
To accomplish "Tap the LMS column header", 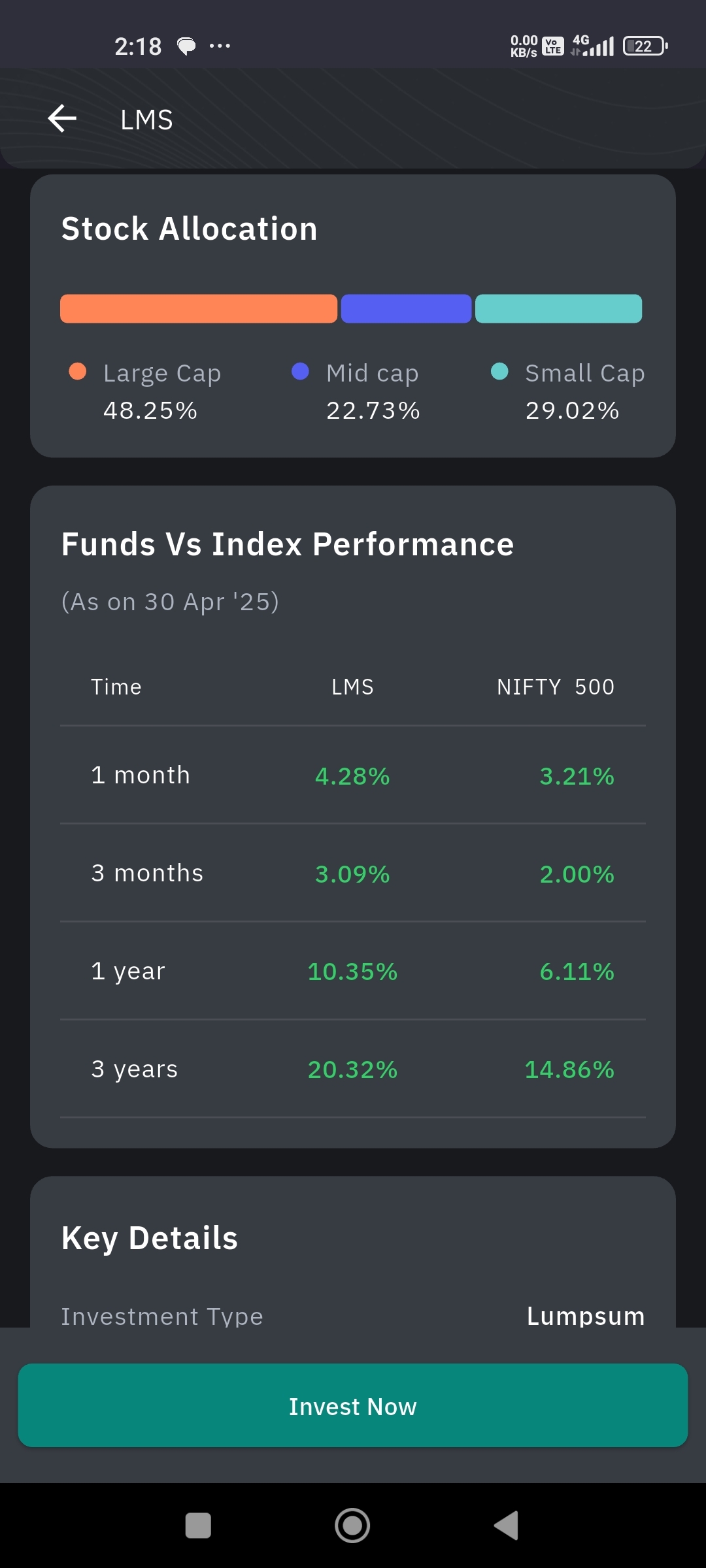I will point(352,687).
